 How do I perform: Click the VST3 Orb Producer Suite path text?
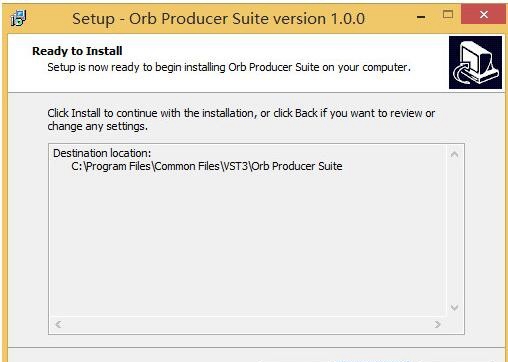coord(207,166)
